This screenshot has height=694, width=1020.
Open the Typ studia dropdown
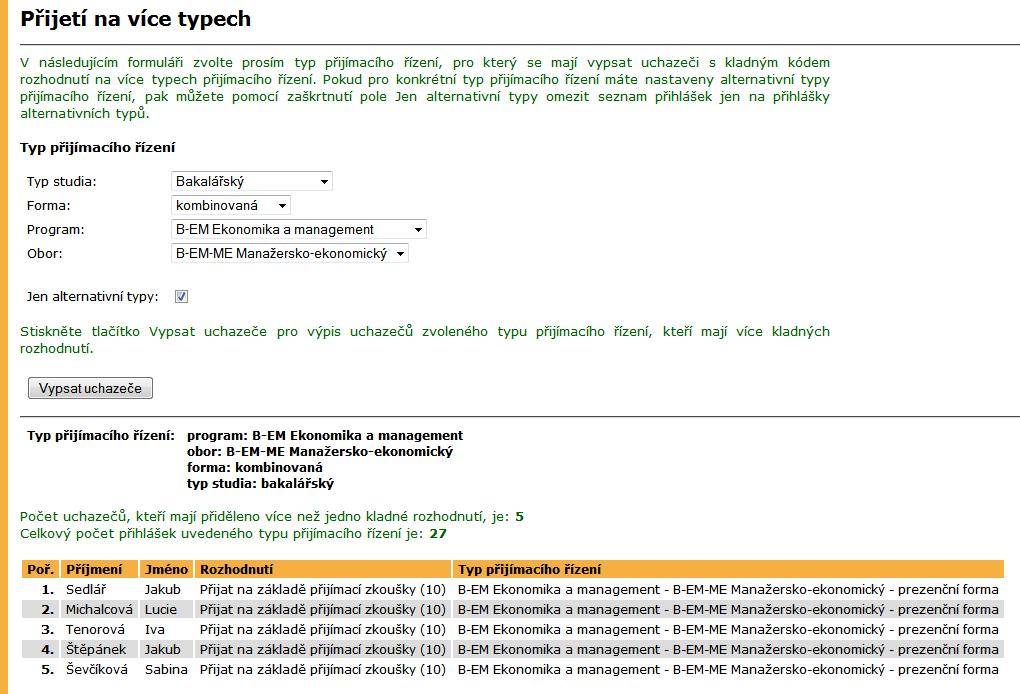(x=252, y=181)
